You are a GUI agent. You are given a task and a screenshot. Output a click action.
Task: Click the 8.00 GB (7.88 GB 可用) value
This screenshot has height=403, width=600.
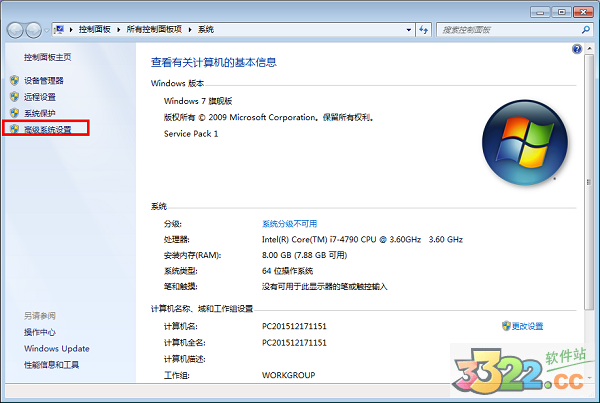tap(304, 255)
